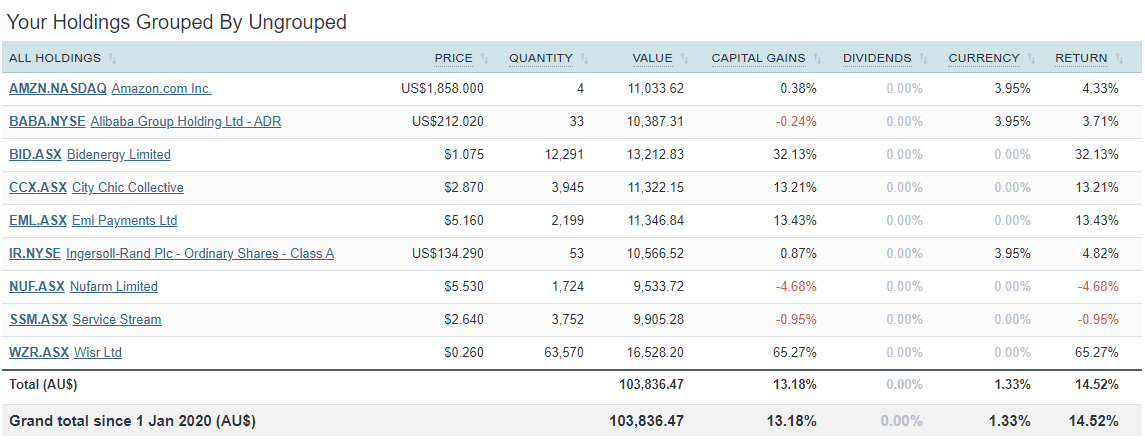Open Service Stream holding link

(117, 320)
